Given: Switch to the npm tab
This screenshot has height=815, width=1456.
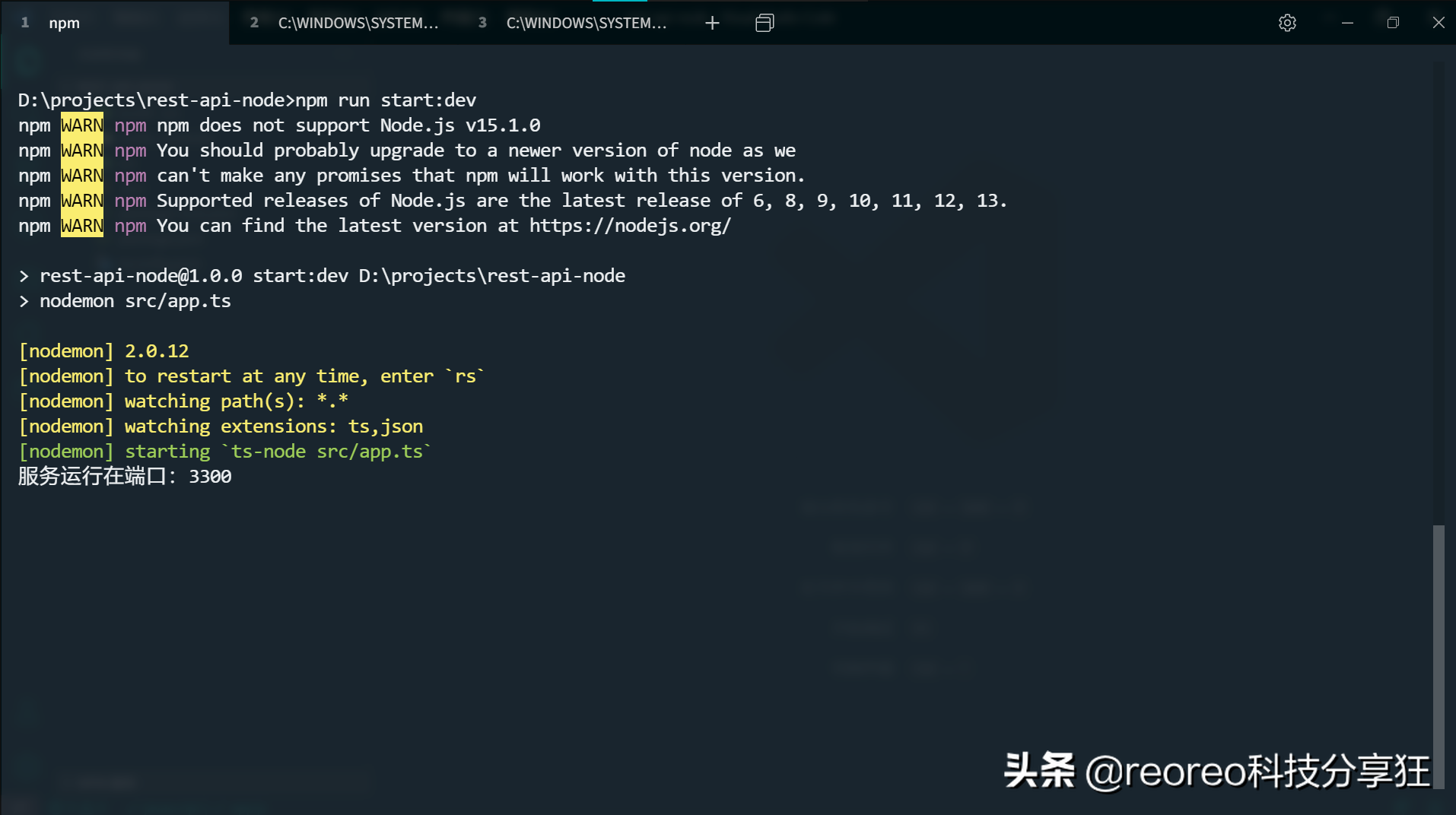Looking at the screenshot, I should pos(114,23).
